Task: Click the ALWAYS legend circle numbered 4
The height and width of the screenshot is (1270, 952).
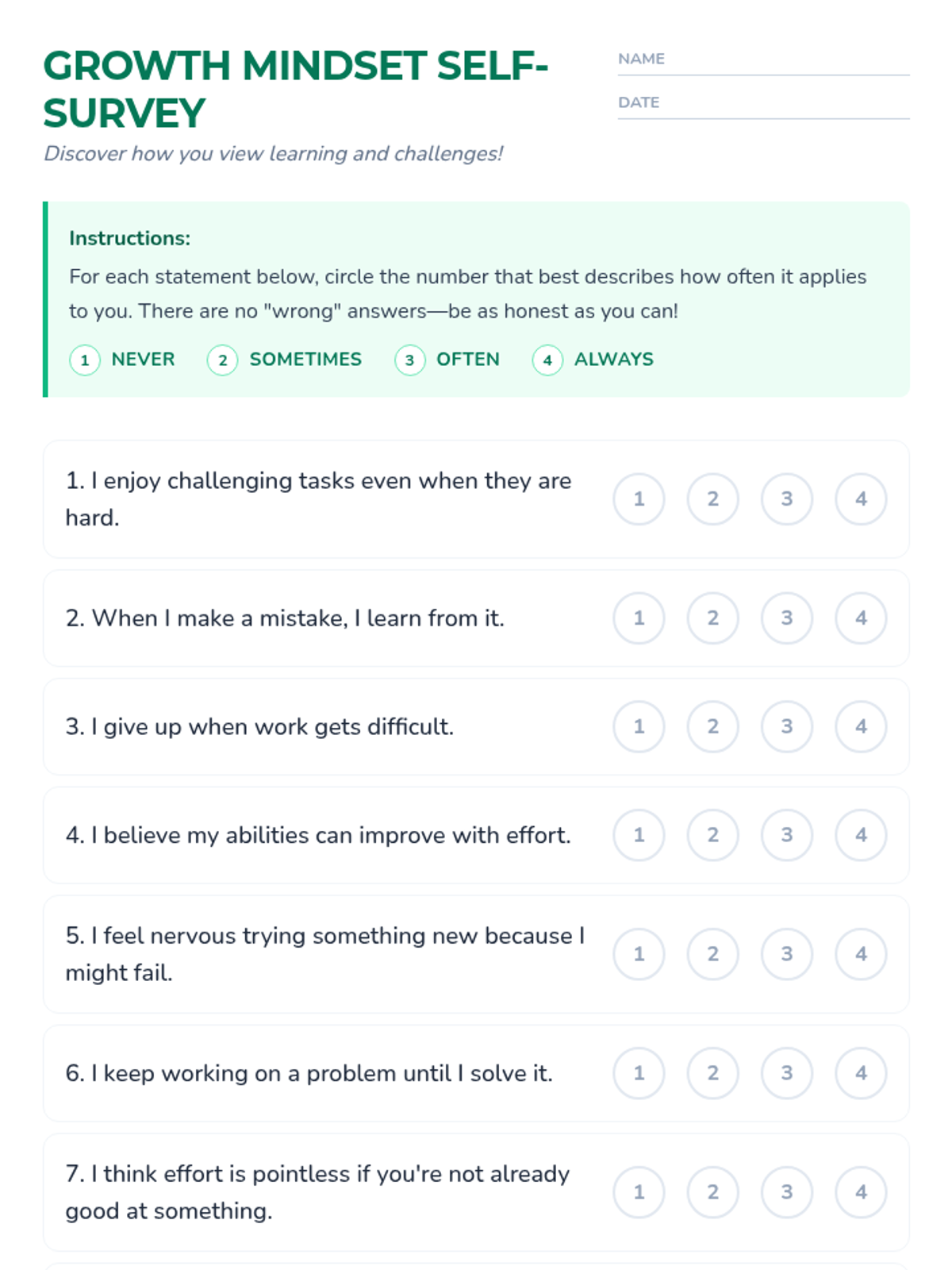Action: click(x=547, y=360)
